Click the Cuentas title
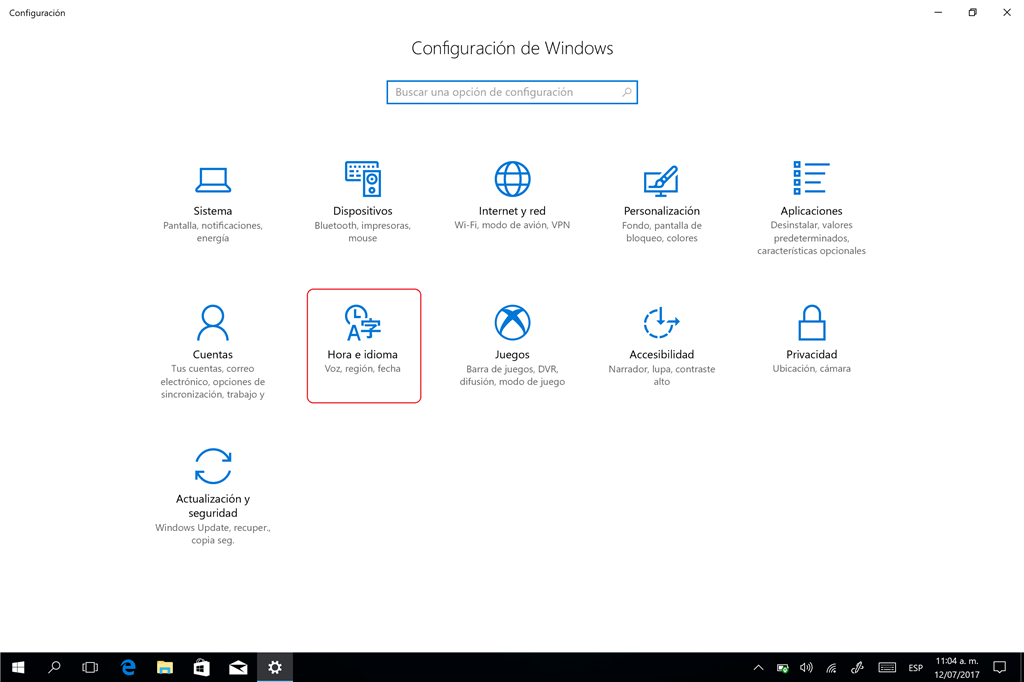The width and height of the screenshot is (1024, 682). [x=213, y=355]
